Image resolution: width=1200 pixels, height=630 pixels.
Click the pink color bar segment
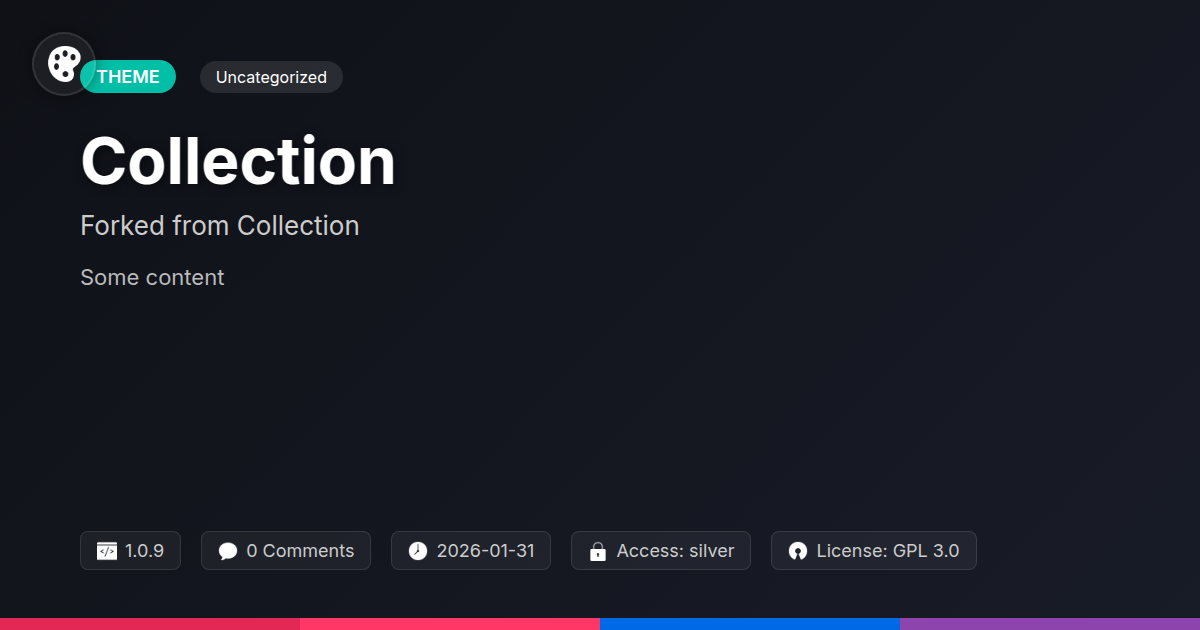point(450,623)
